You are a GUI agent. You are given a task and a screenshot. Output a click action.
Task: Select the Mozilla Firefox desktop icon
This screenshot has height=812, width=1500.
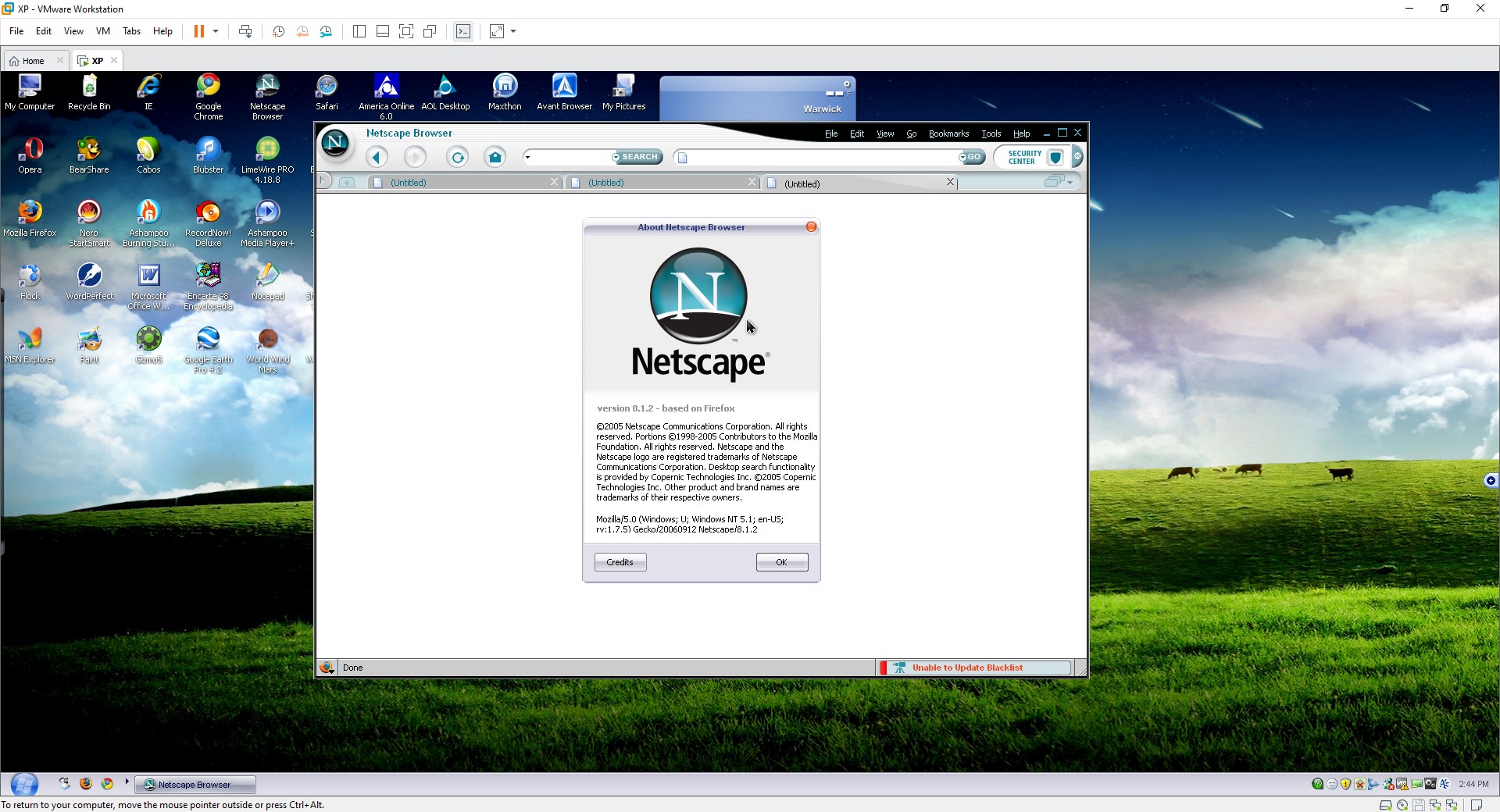pyautogui.click(x=30, y=219)
